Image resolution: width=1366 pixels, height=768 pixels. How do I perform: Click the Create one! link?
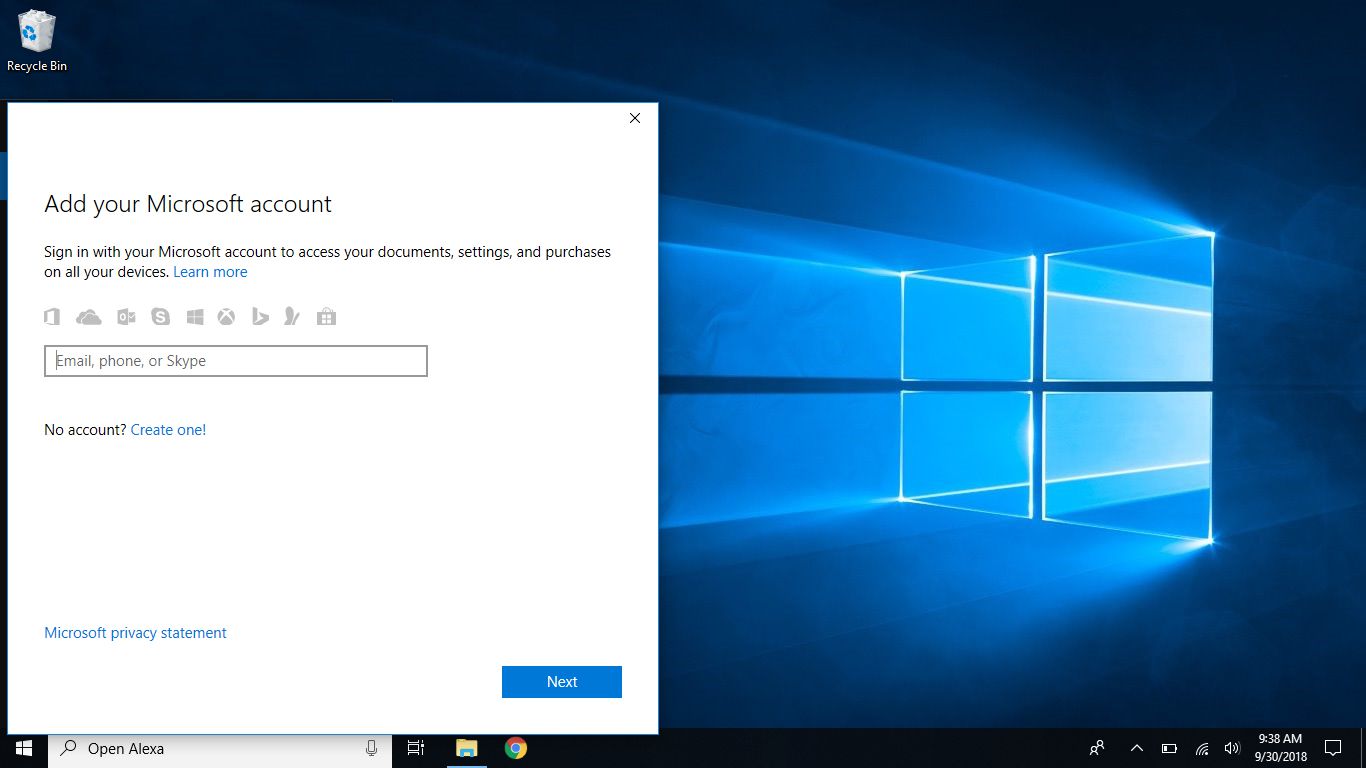pos(168,430)
